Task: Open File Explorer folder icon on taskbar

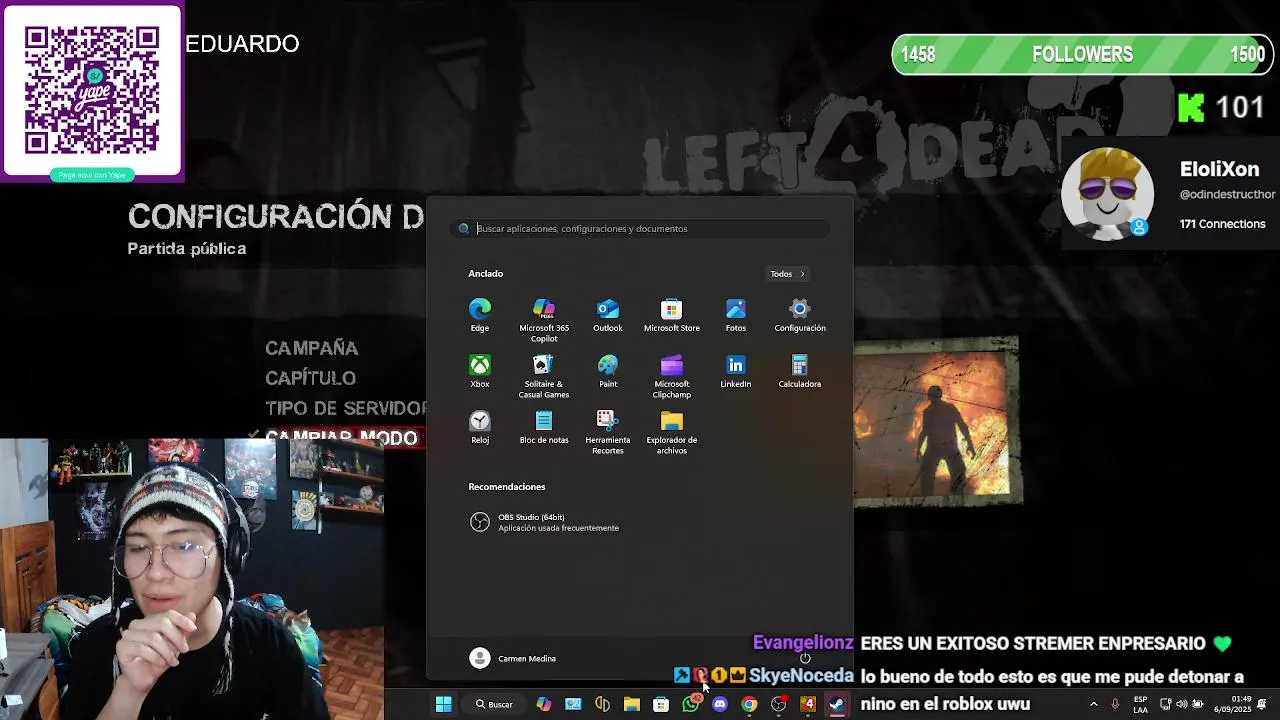Action: pyautogui.click(x=632, y=704)
